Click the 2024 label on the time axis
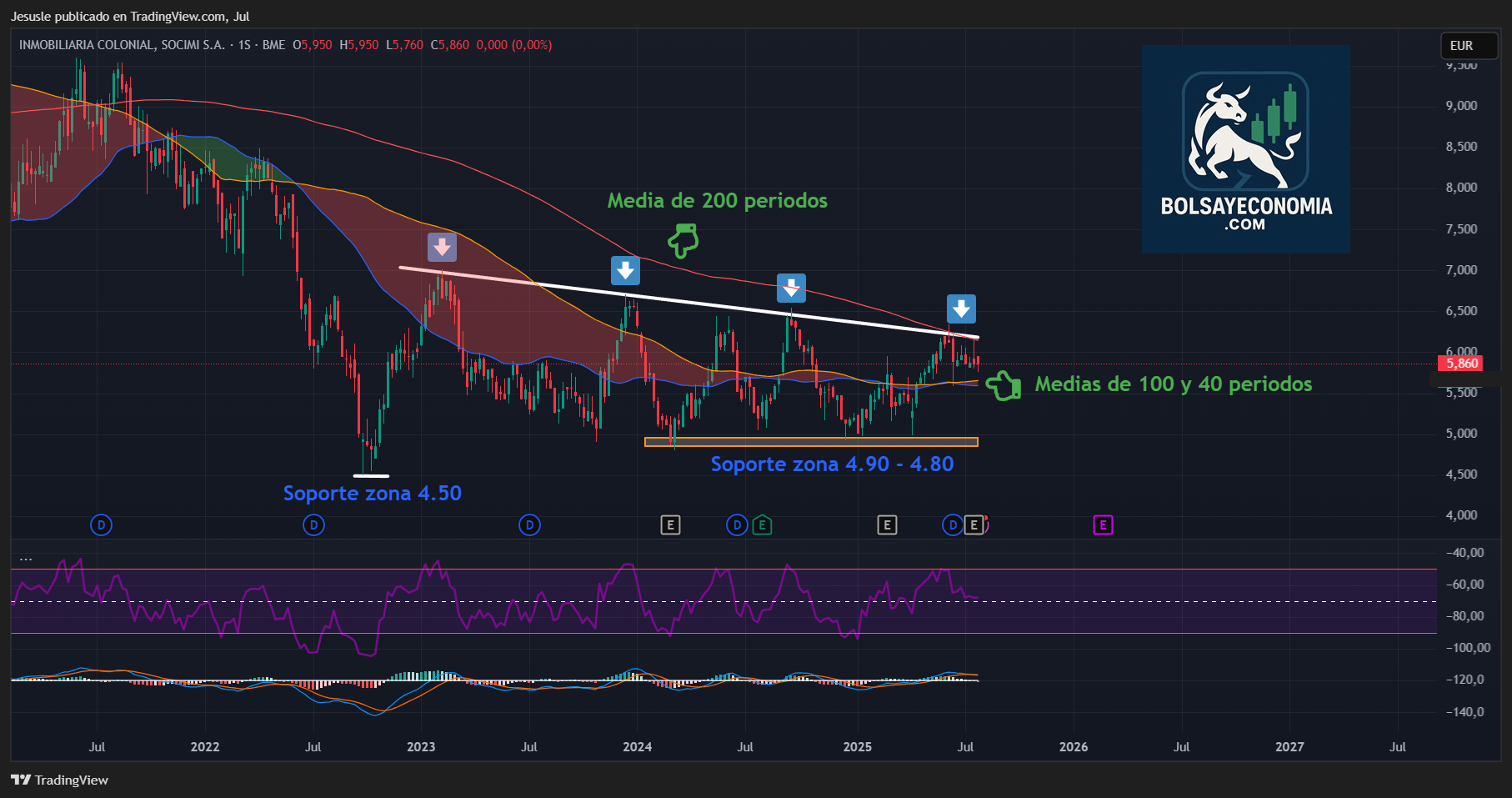Screen dimensions: 1512x798 pyautogui.click(x=638, y=747)
